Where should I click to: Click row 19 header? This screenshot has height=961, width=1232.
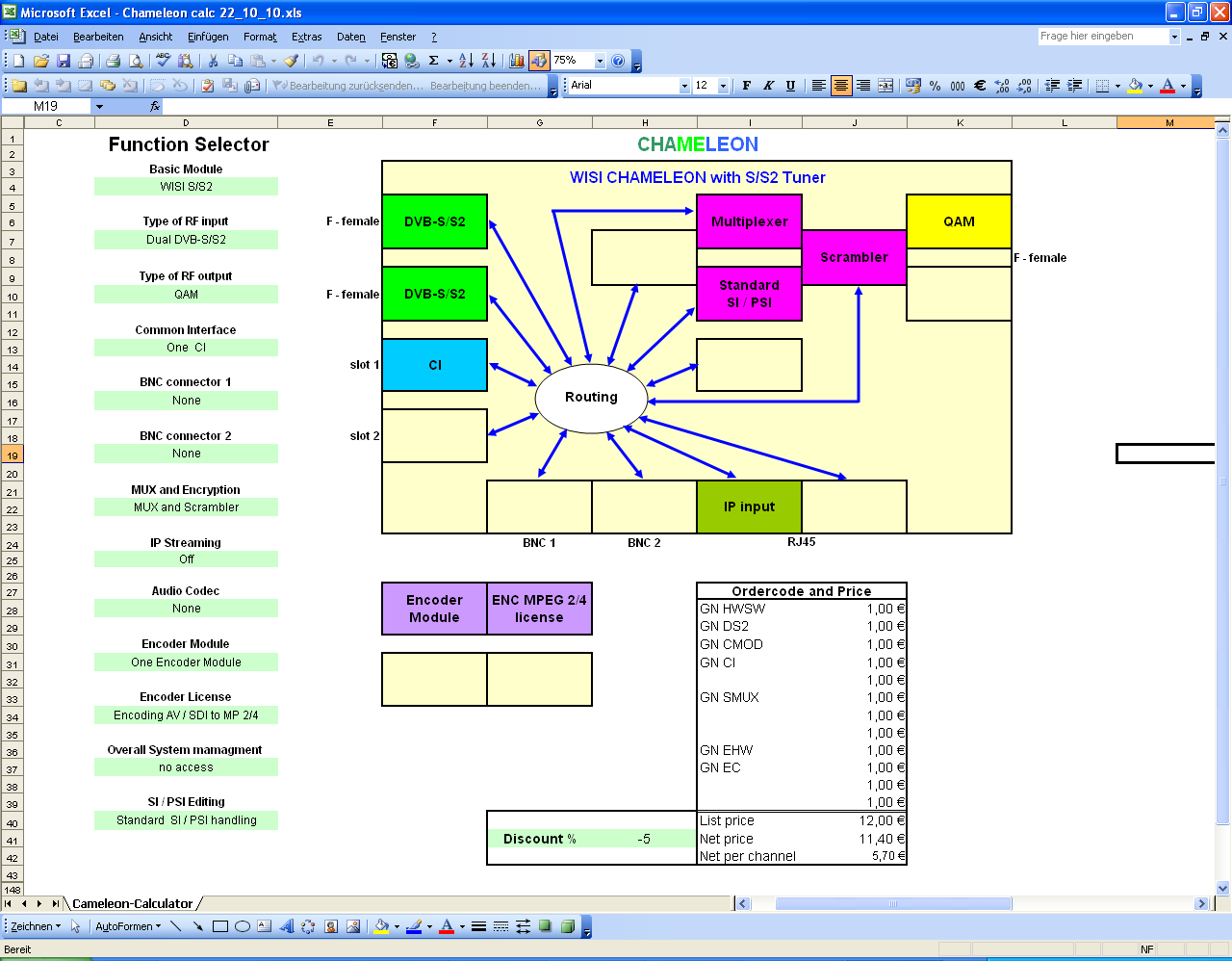12,455
